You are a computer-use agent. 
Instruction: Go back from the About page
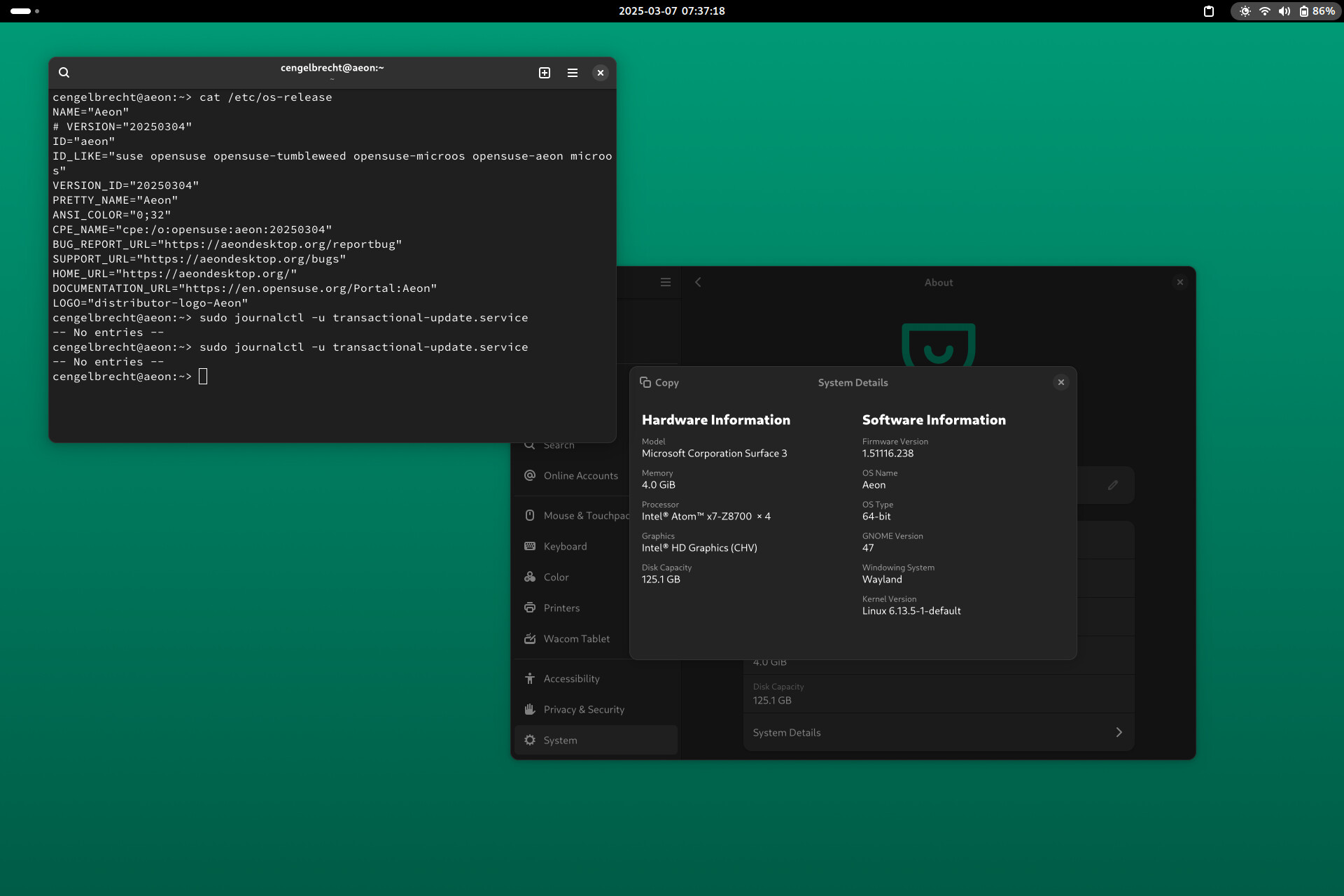698,282
